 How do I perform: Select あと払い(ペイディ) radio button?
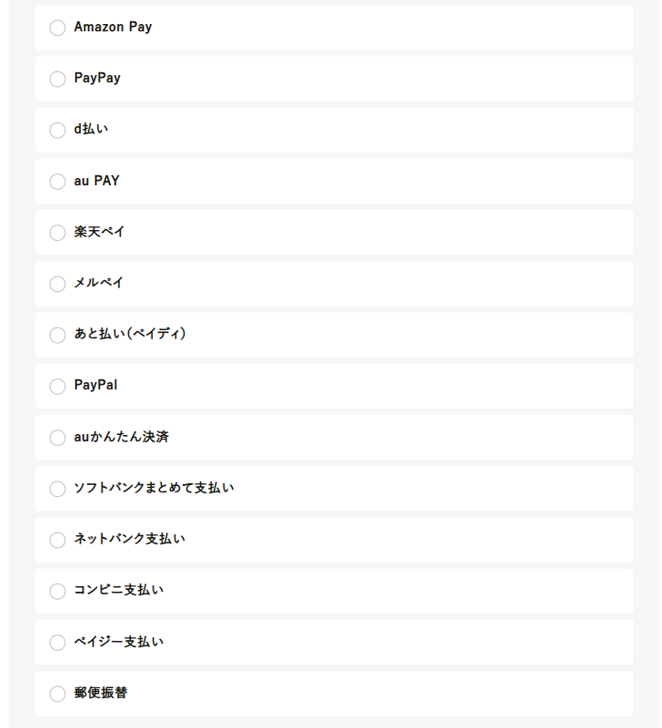coord(58,335)
